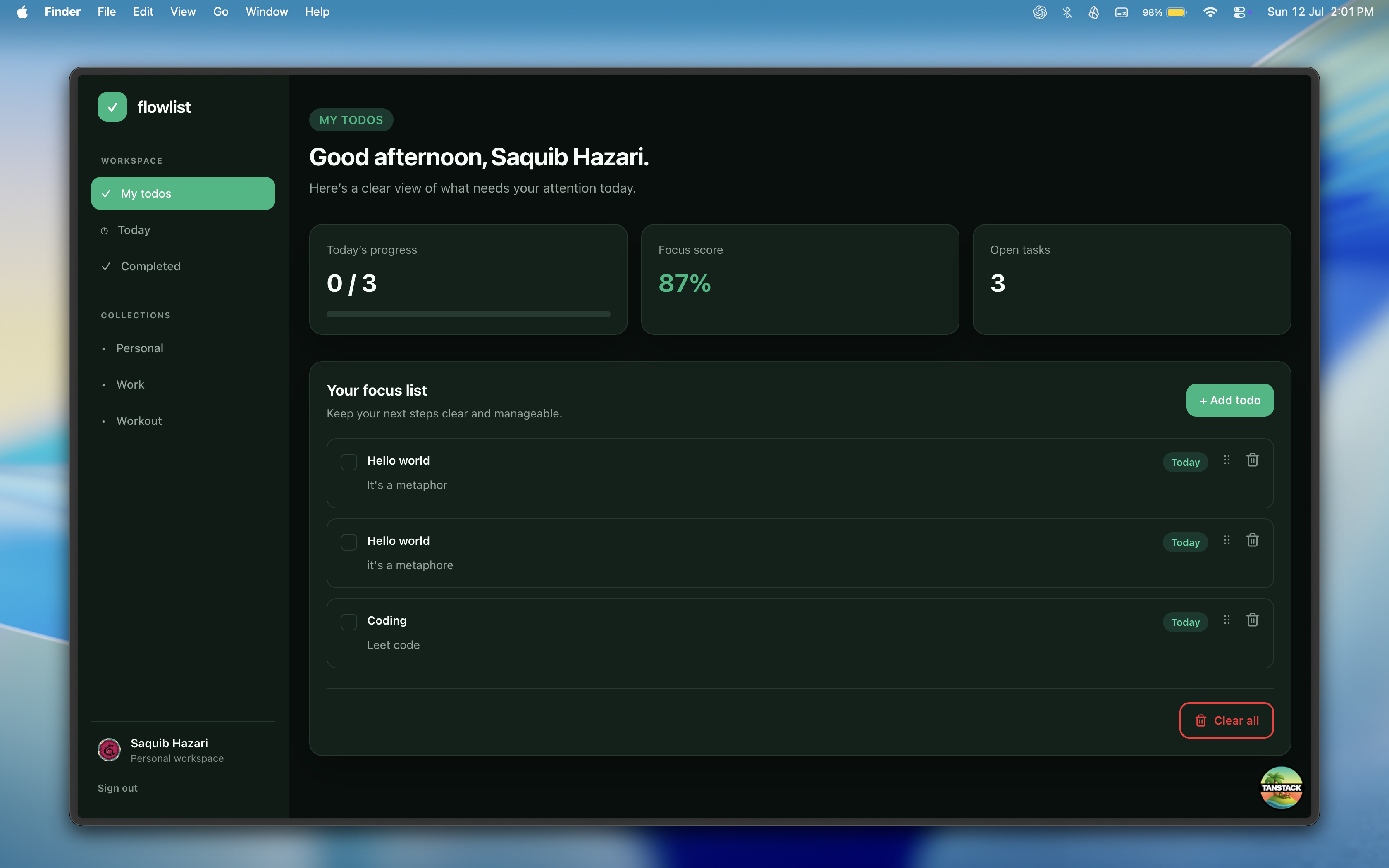The image size is (1389, 868).
Task: Click trash icon on first Hello world todo
Action: [1252, 460]
